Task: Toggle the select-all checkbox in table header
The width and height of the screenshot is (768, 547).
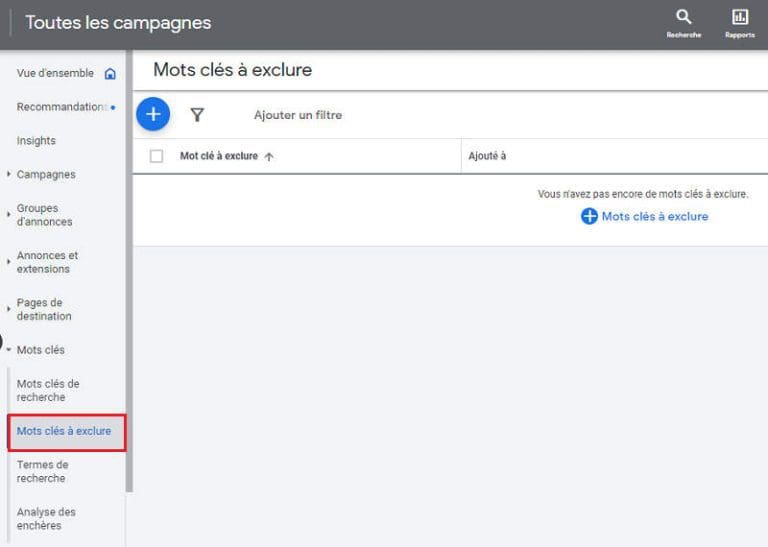Action: coord(156,156)
